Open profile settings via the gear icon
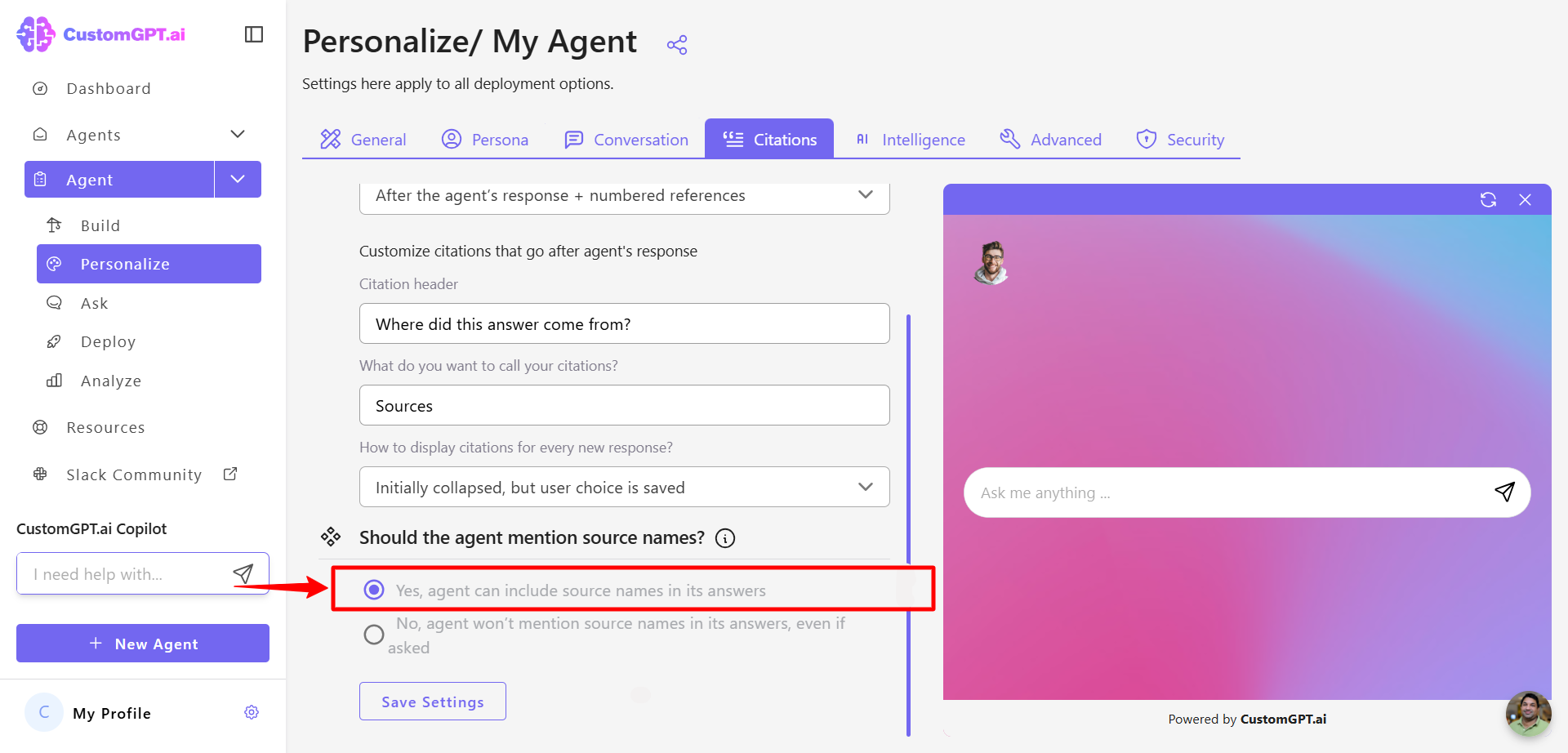Image resolution: width=1568 pixels, height=753 pixels. pyautogui.click(x=252, y=712)
